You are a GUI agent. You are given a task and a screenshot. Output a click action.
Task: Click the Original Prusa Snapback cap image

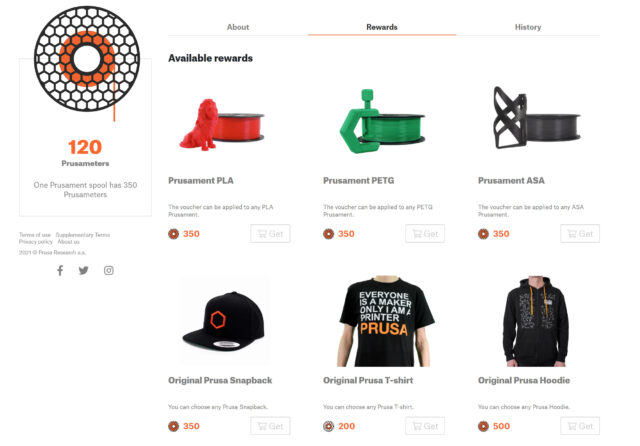pos(224,321)
